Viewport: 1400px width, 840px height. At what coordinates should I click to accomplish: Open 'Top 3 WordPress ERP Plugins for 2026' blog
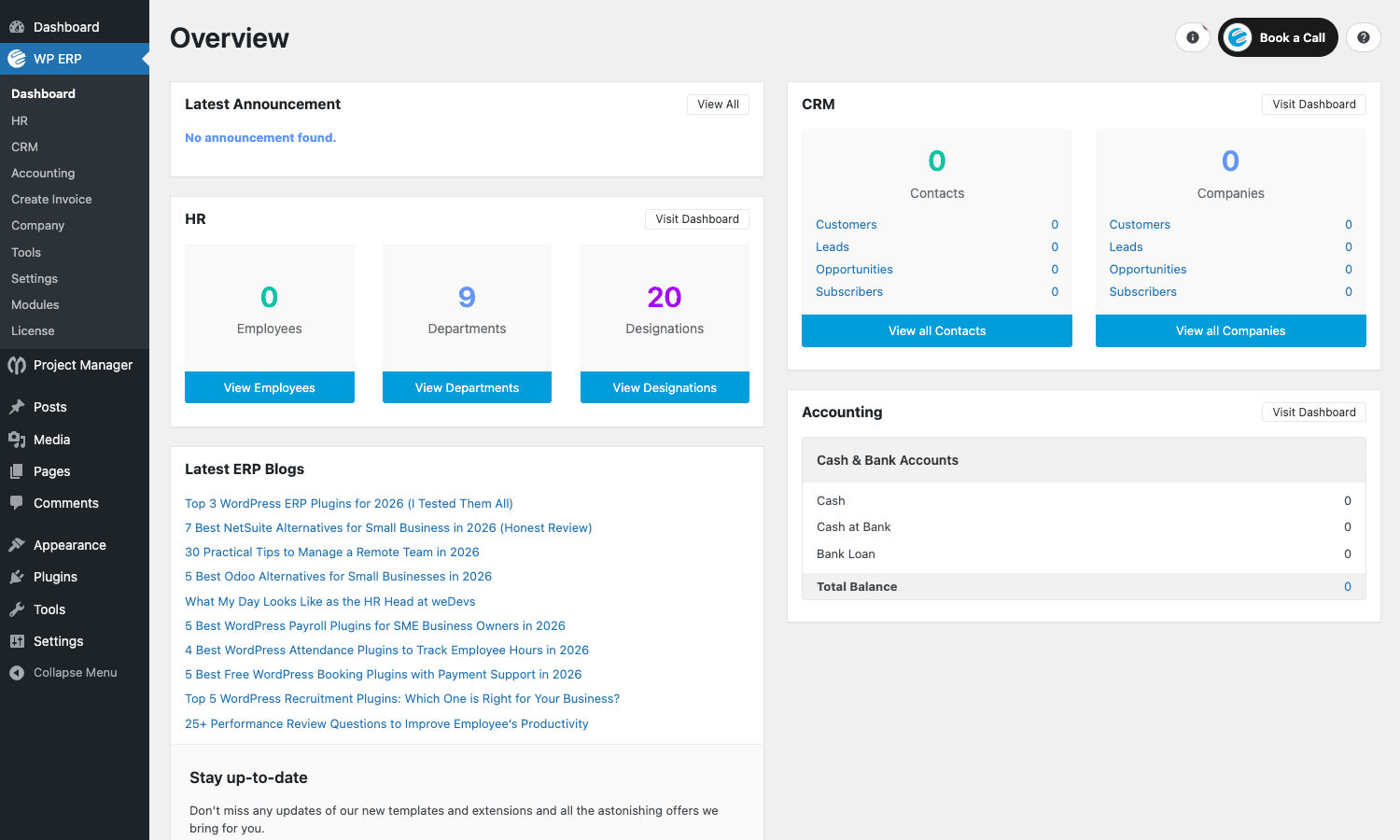[x=349, y=503]
